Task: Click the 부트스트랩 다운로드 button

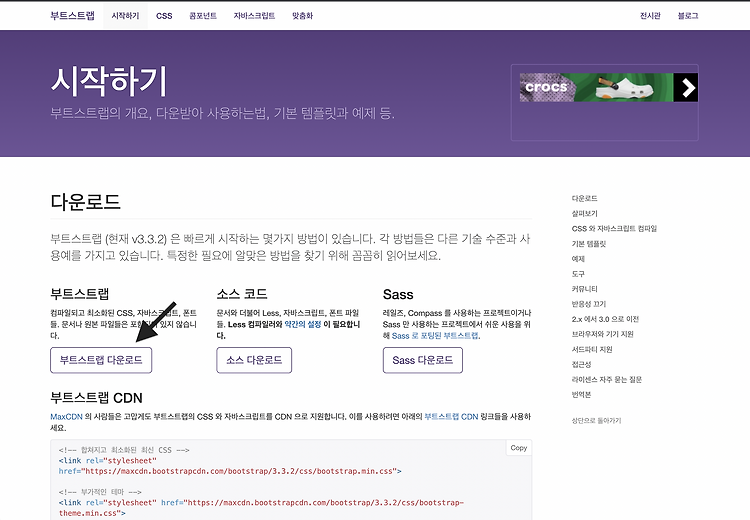Action: 101,360
